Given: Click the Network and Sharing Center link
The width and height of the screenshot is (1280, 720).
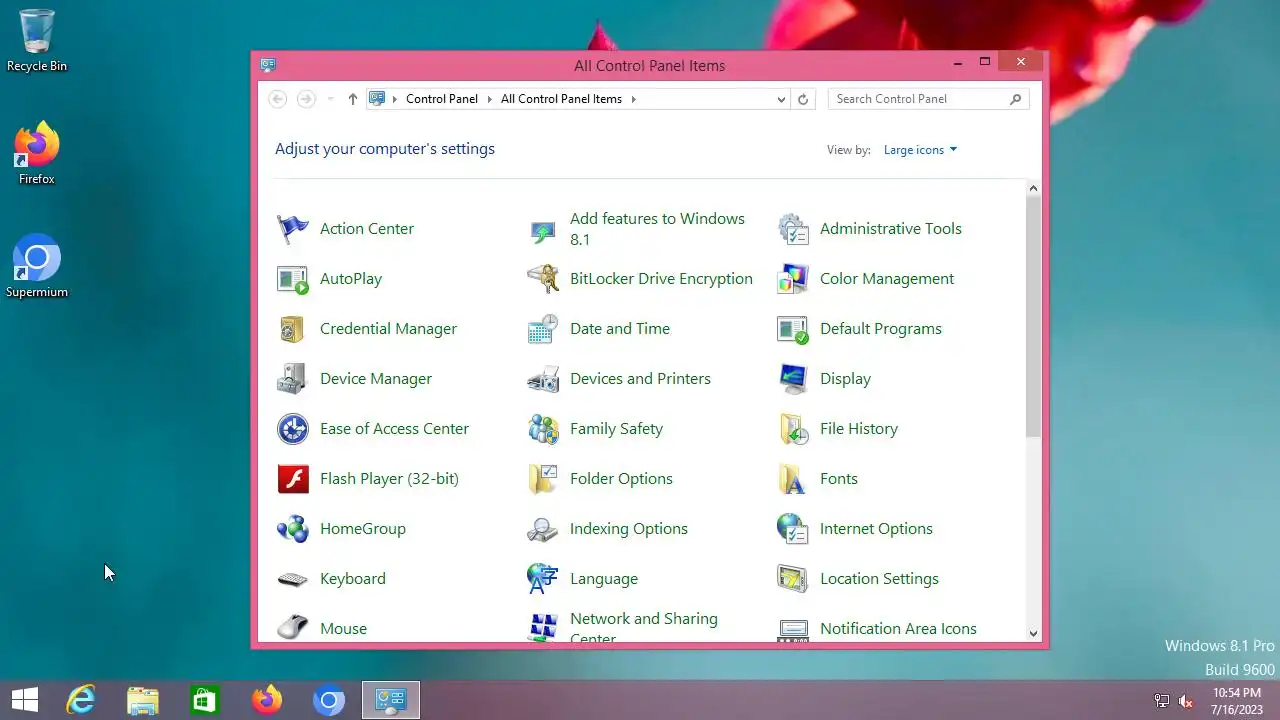Looking at the screenshot, I should [x=644, y=628].
